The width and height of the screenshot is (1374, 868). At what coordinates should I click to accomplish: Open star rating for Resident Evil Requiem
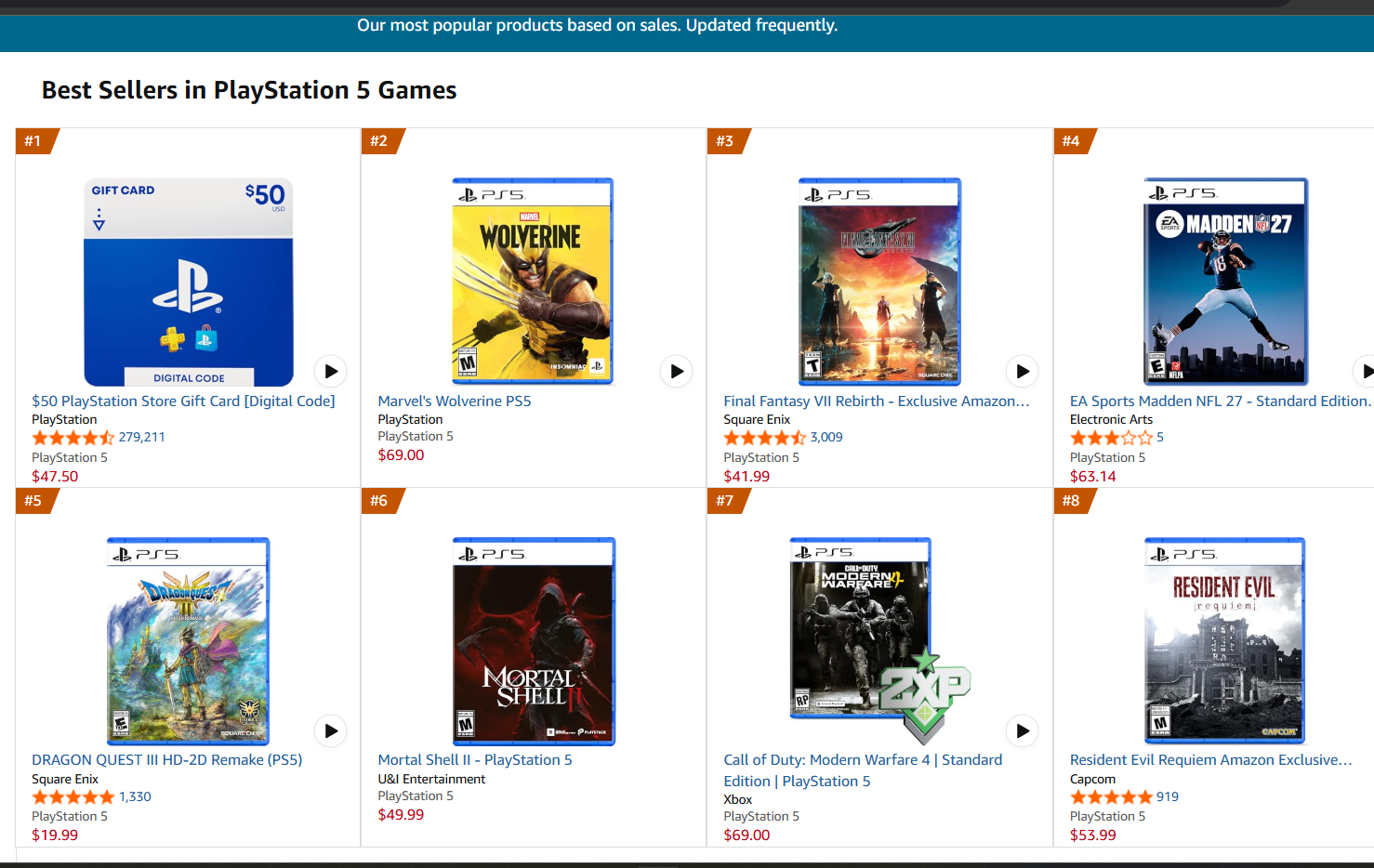(1111, 797)
